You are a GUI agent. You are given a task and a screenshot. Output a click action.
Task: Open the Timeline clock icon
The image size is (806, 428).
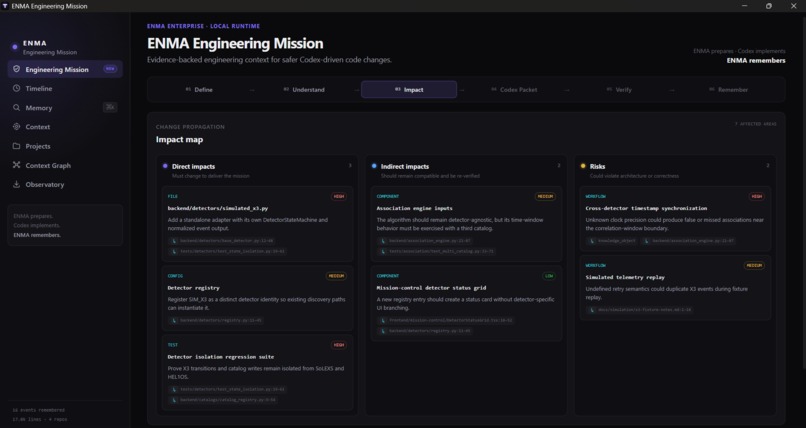16,88
